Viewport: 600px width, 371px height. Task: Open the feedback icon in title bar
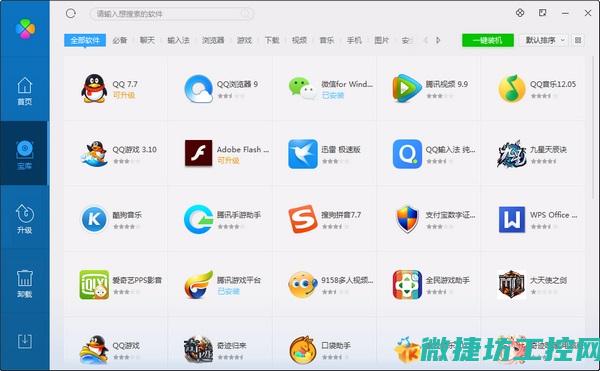542,13
